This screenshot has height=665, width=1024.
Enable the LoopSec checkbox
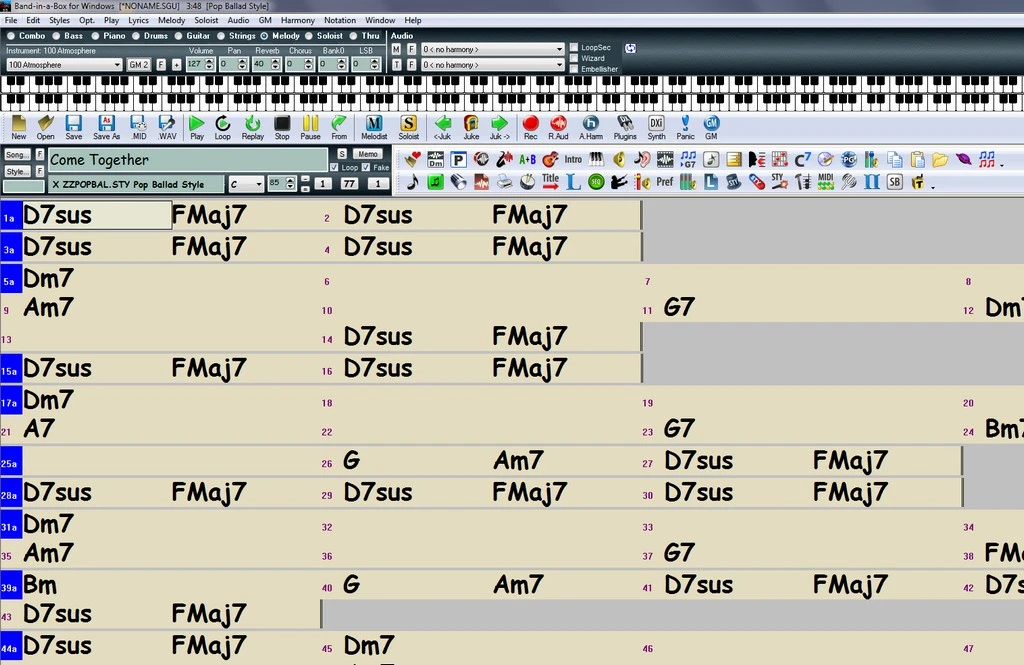574,48
